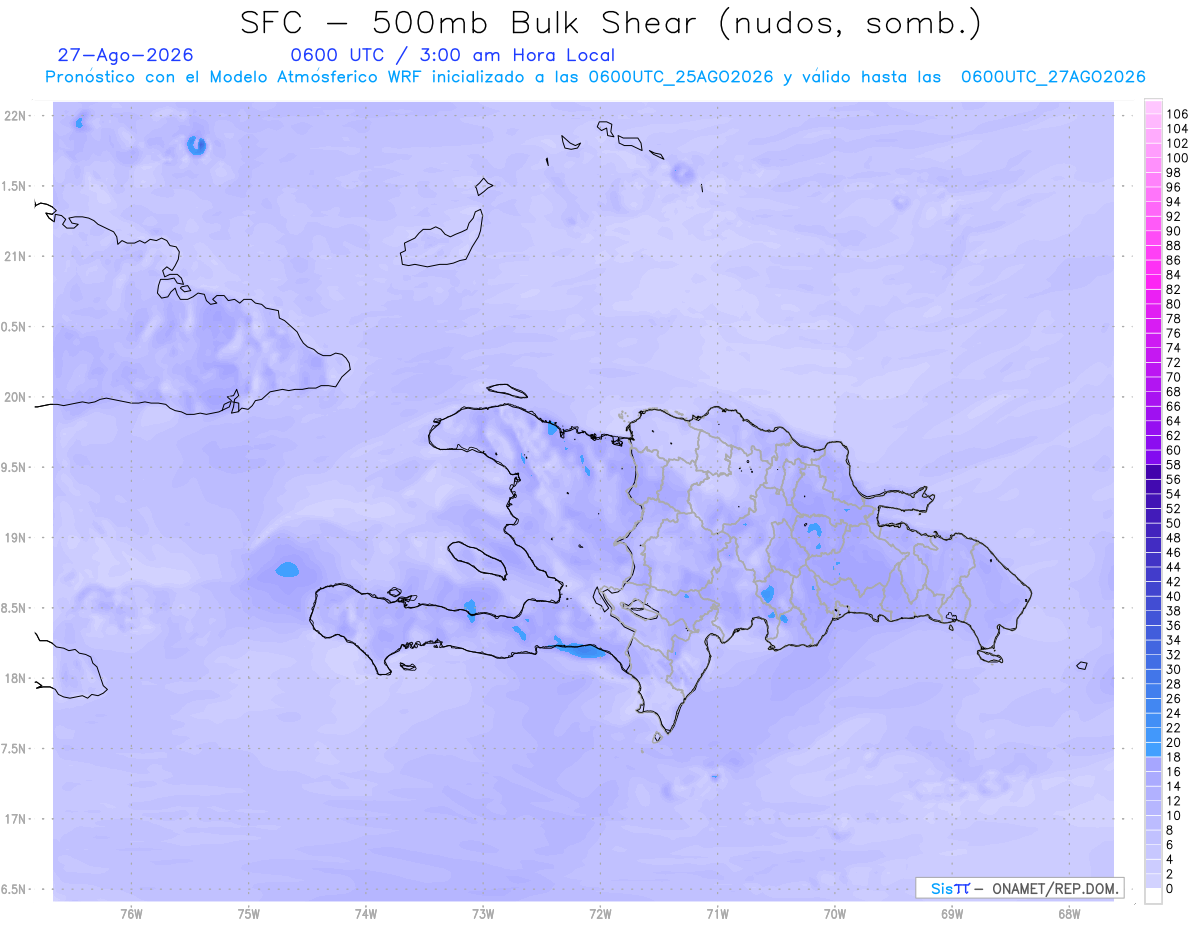Image resolution: width=1200 pixels, height=927 pixels.
Task: Click the "20N" latitude label
Action: pos(17,397)
